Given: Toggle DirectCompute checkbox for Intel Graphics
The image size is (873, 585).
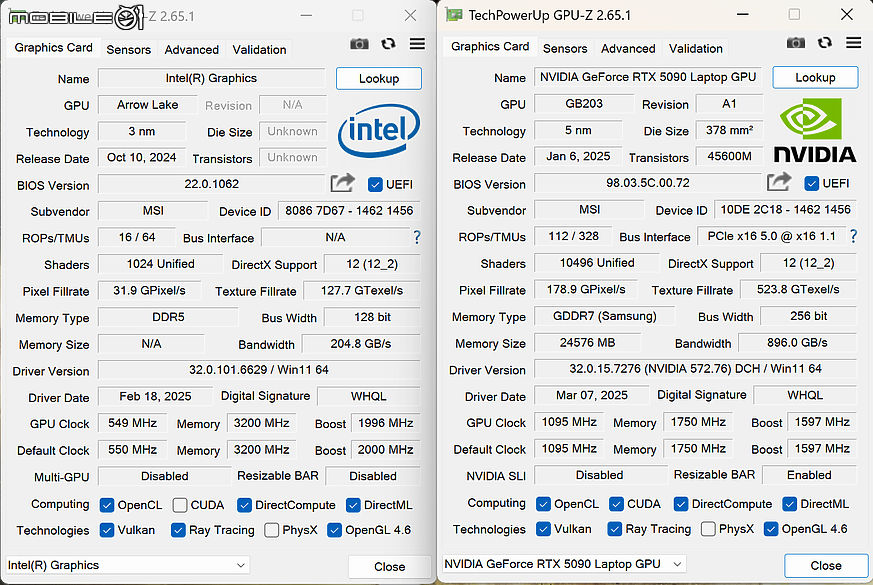Looking at the screenshot, I should (x=244, y=505).
